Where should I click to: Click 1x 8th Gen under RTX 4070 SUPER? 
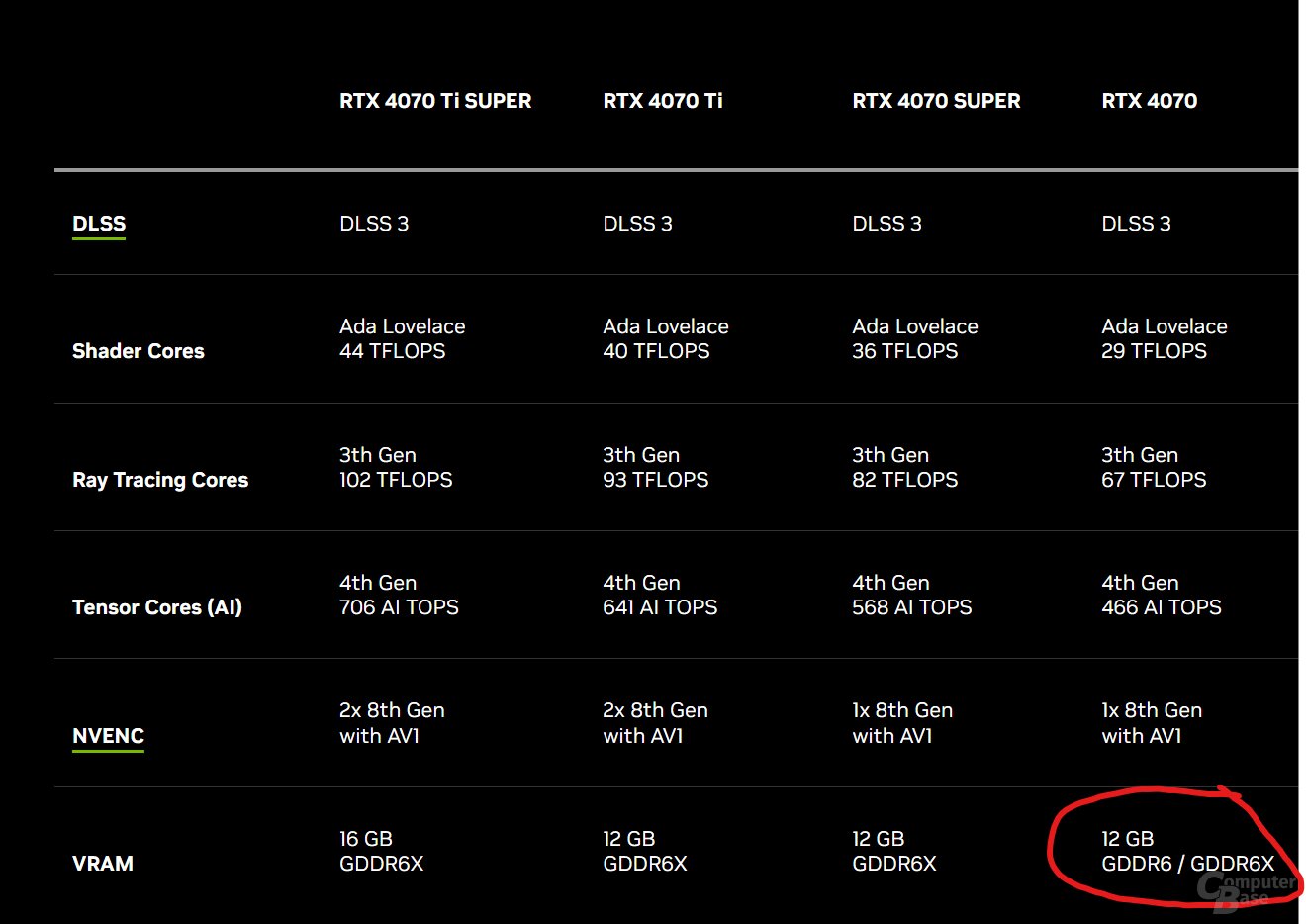coord(902,710)
